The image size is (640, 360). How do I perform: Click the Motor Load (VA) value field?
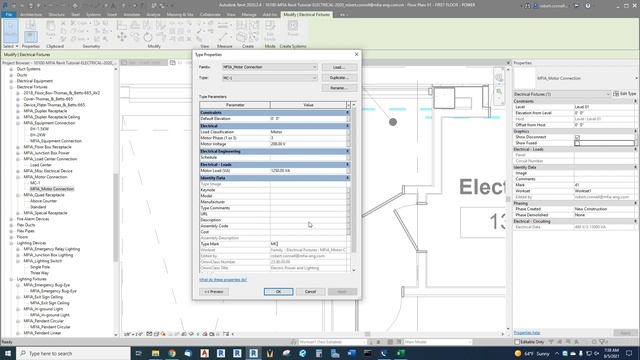(308, 171)
